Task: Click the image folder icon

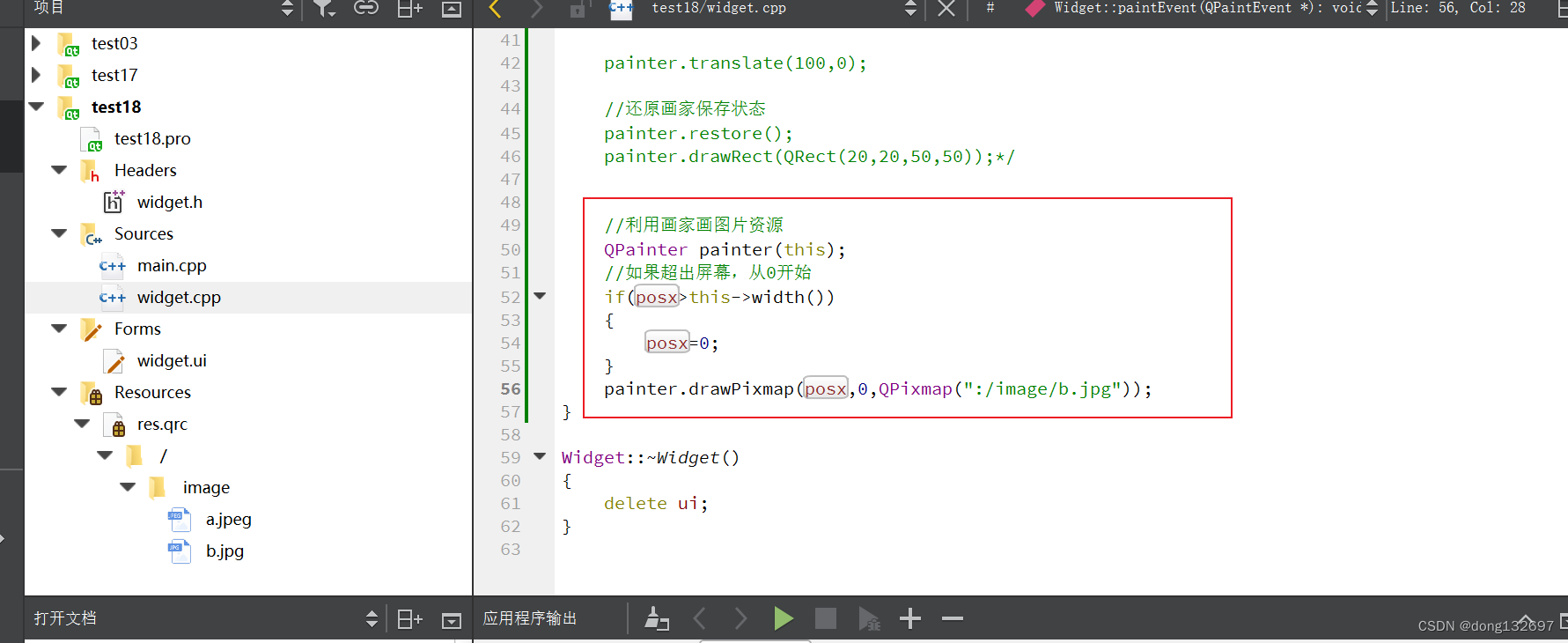Action: pyautogui.click(x=158, y=487)
